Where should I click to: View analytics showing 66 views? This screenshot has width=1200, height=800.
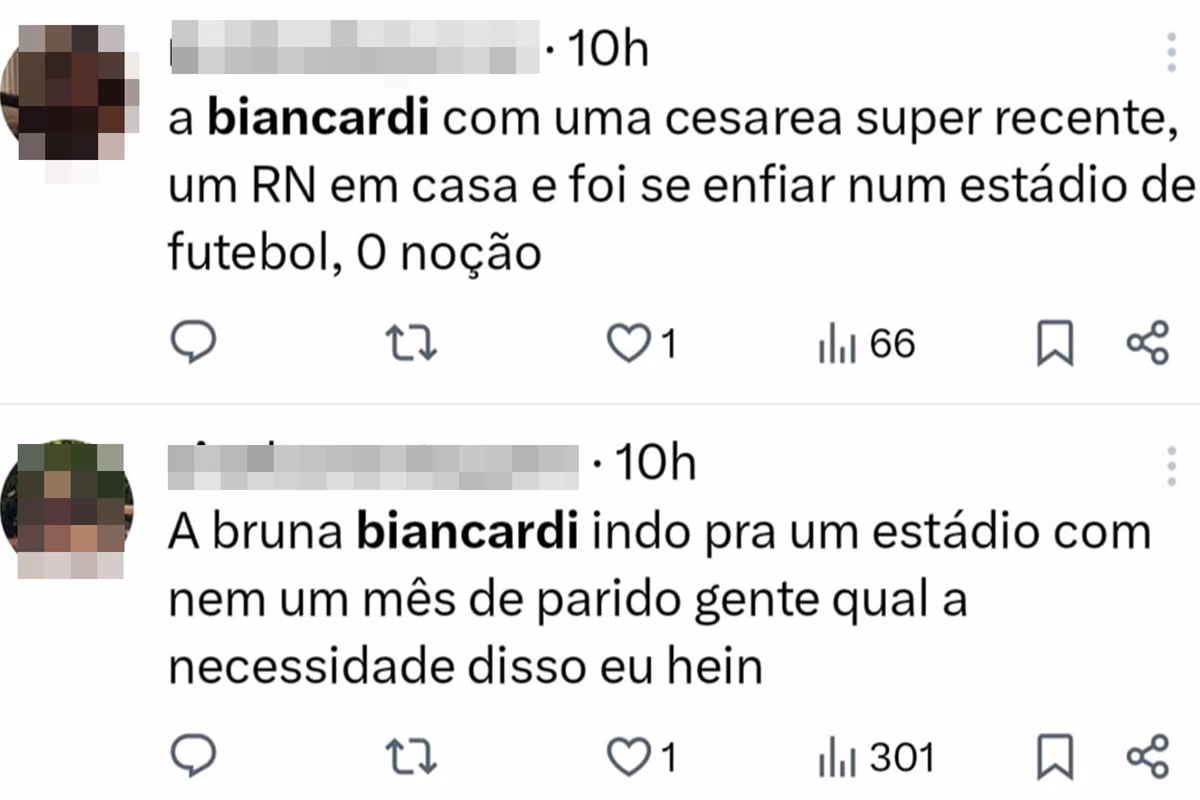866,345
